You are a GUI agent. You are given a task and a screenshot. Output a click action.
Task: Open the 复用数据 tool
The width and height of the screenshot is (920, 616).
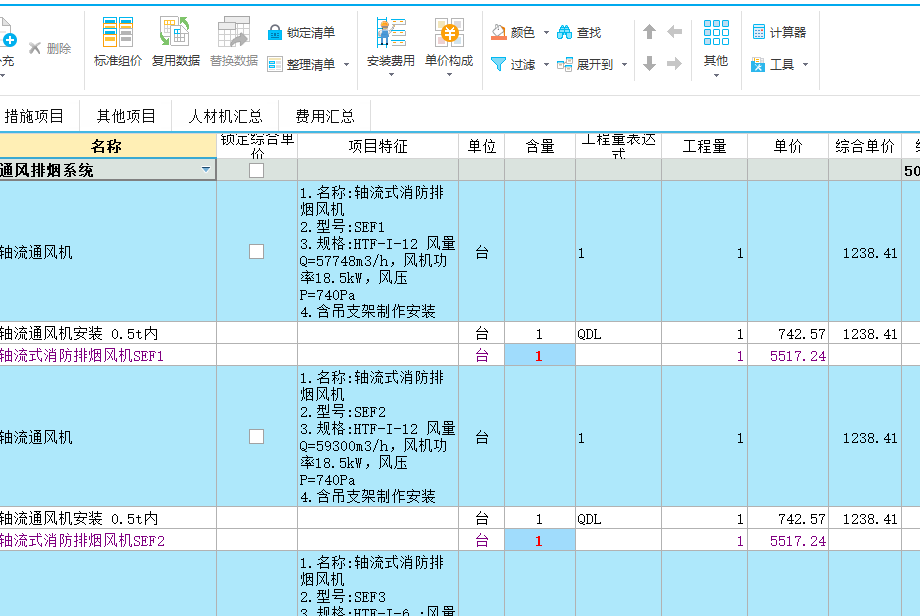tap(175, 42)
